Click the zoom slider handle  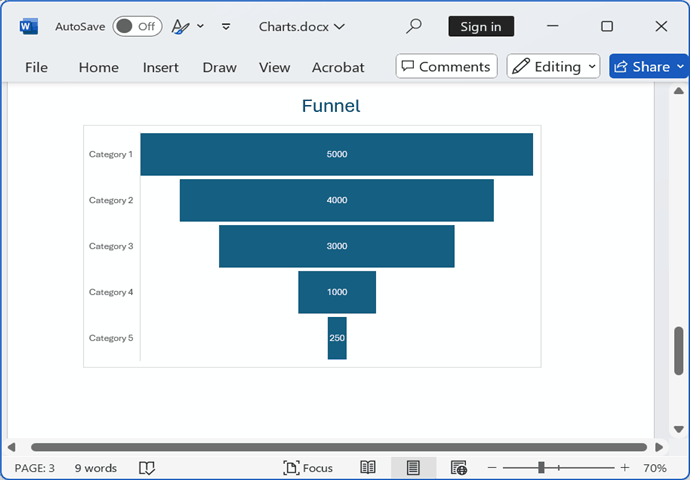coord(541,468)
